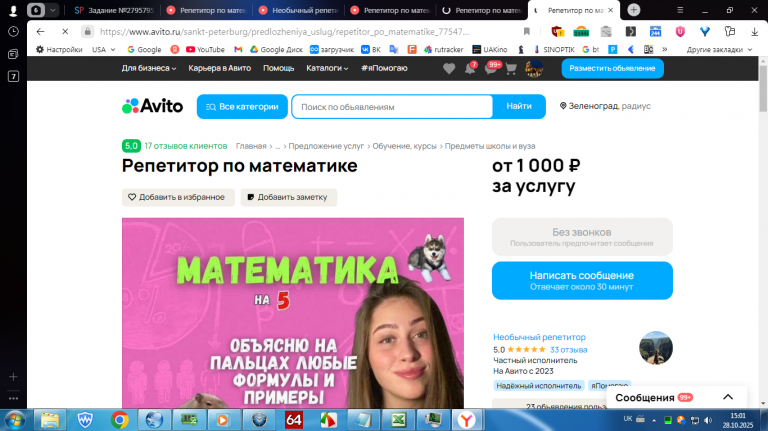The height and width of the screenshot is (431, 768).
Task: Open the YouTube bookmark
Action: 205,49
